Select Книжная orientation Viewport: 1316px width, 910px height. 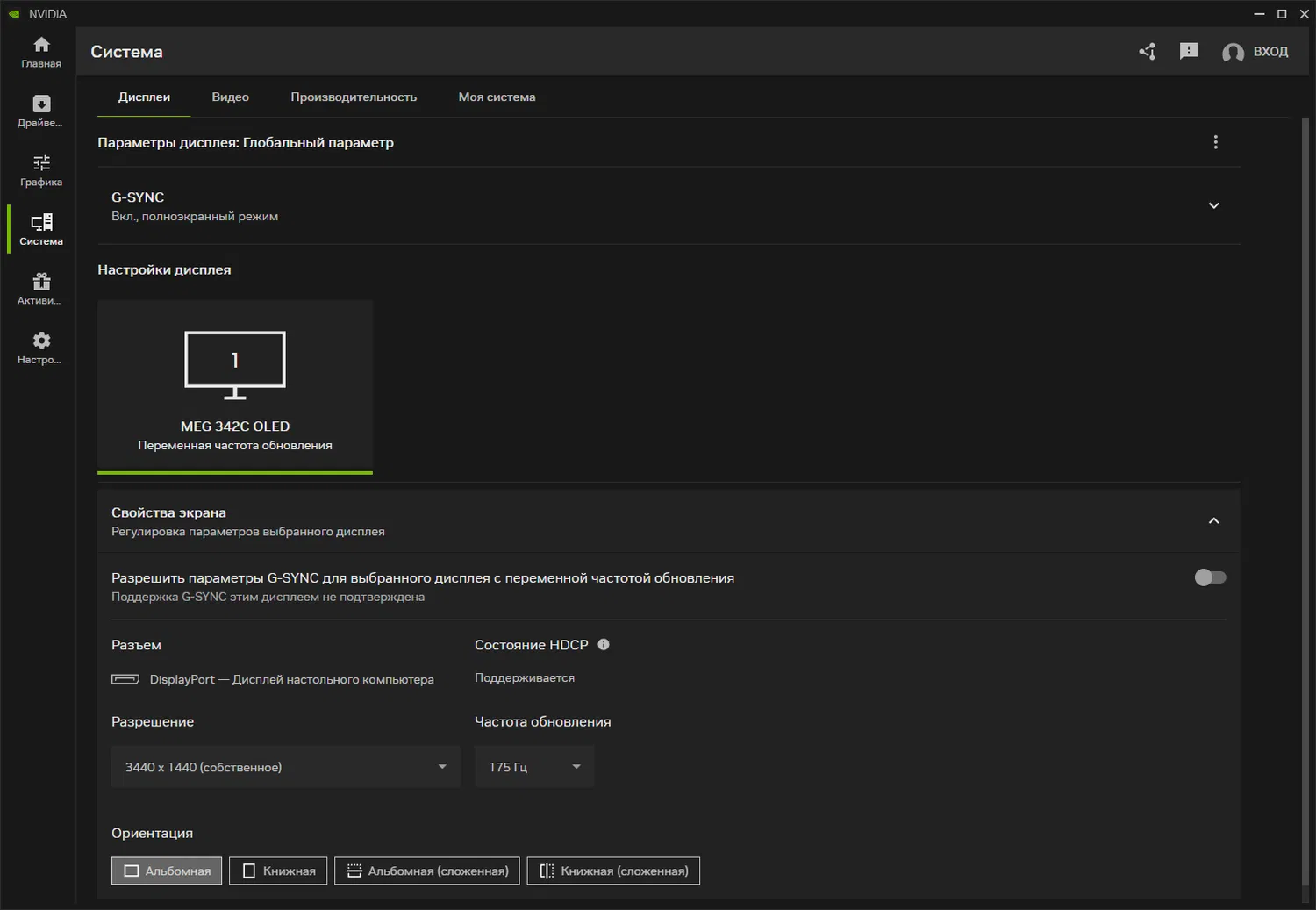click(278, 871)
